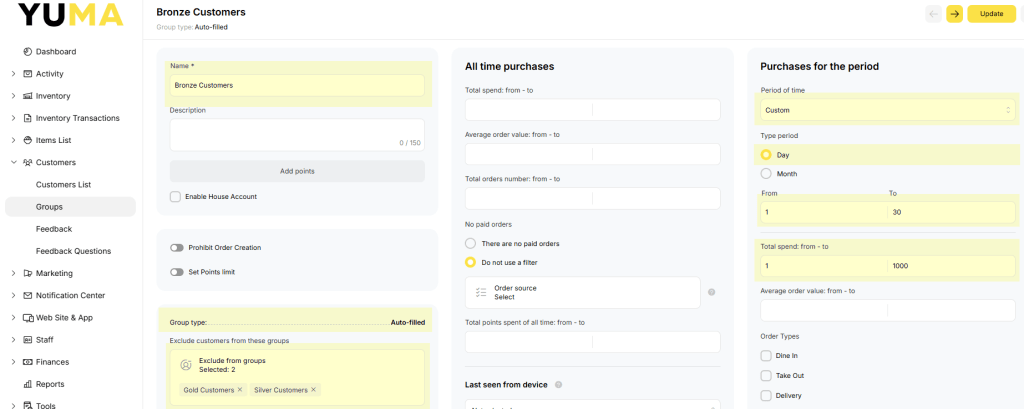Click the Order source help icon
Viewport: 1024px width, 409px height.
711,292
